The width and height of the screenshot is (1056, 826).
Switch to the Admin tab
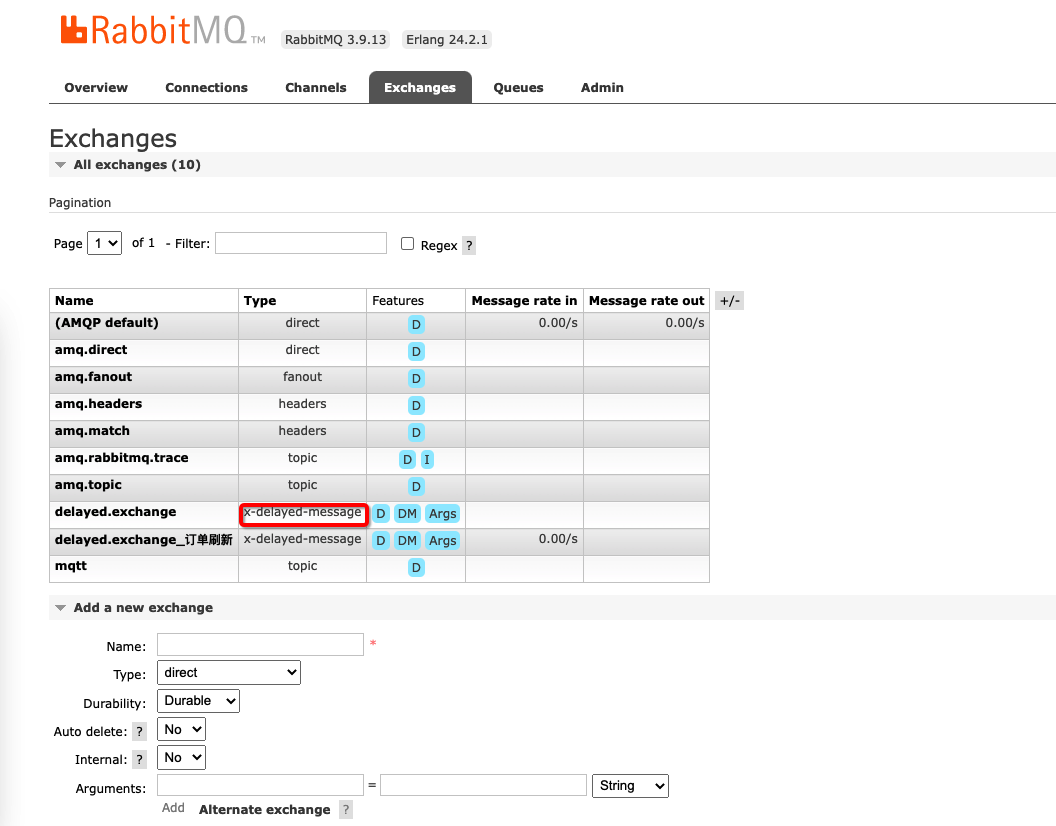click(602, 88)
